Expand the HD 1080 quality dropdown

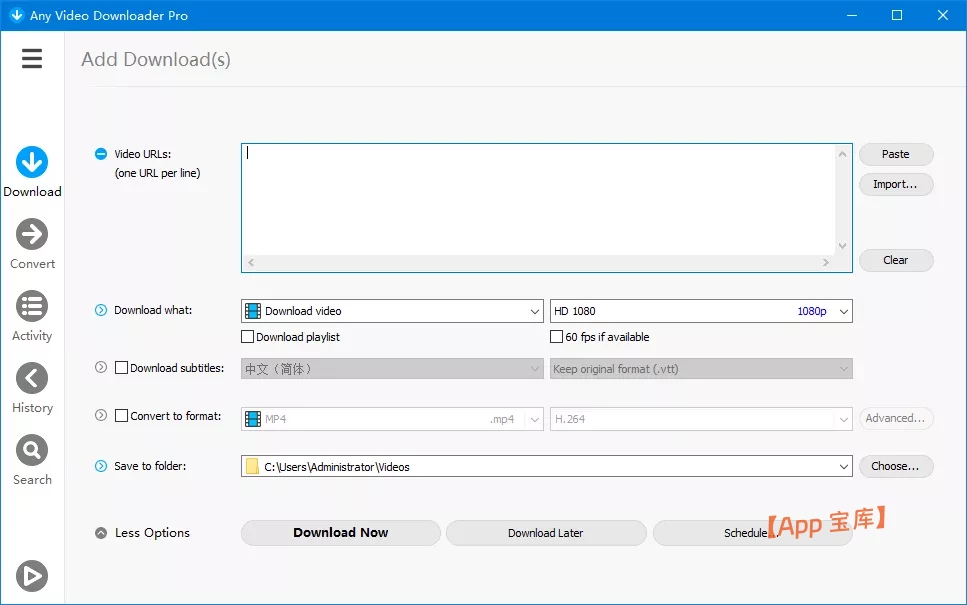(x=700, y=311)
